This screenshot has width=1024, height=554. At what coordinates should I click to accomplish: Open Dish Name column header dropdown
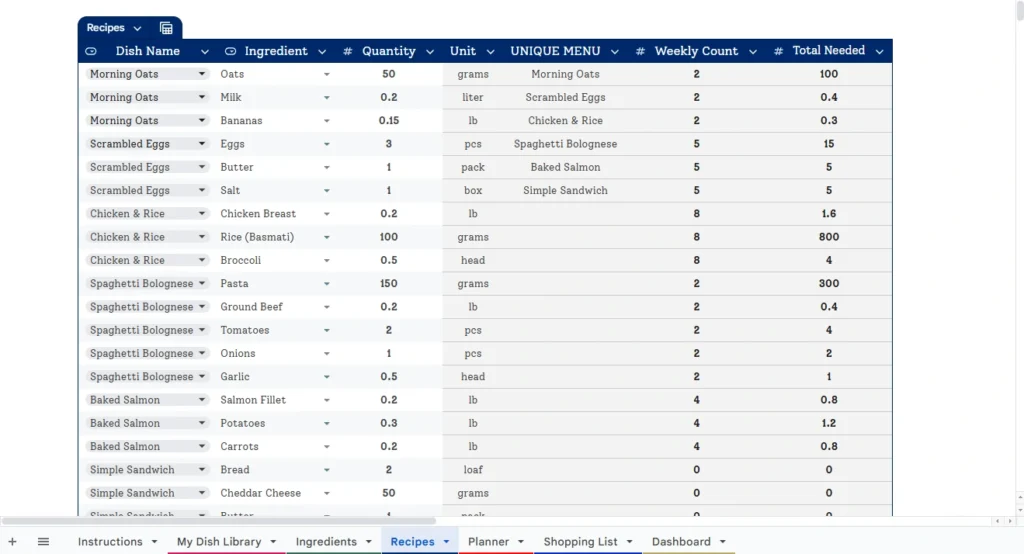click(x=204, y=52)
